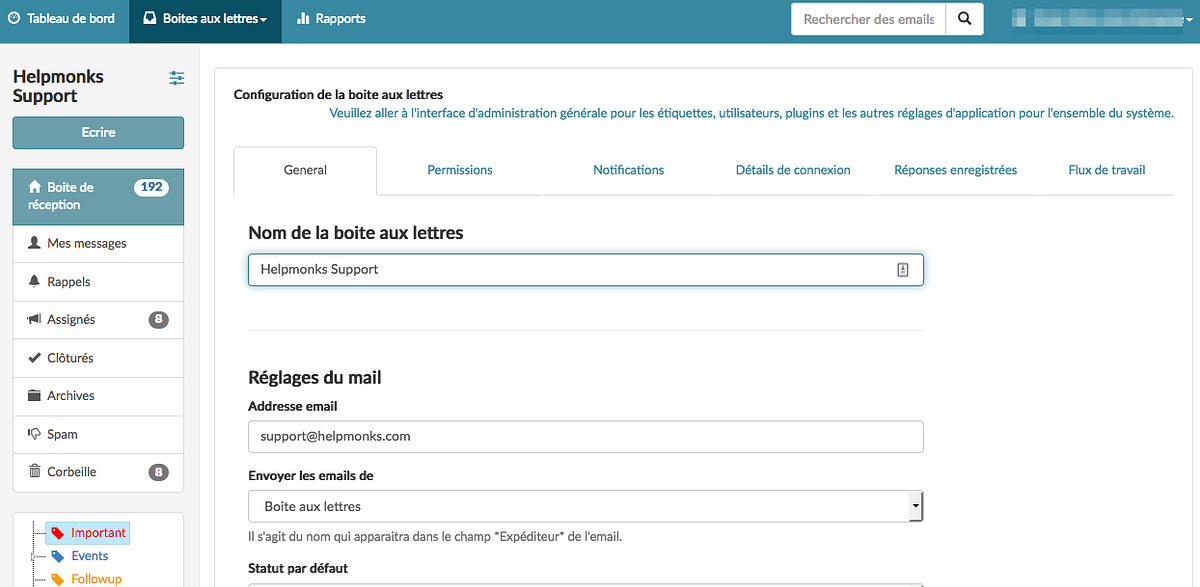1200x587 pixels.
Task: Open the Spam folder
Action: 98,434
